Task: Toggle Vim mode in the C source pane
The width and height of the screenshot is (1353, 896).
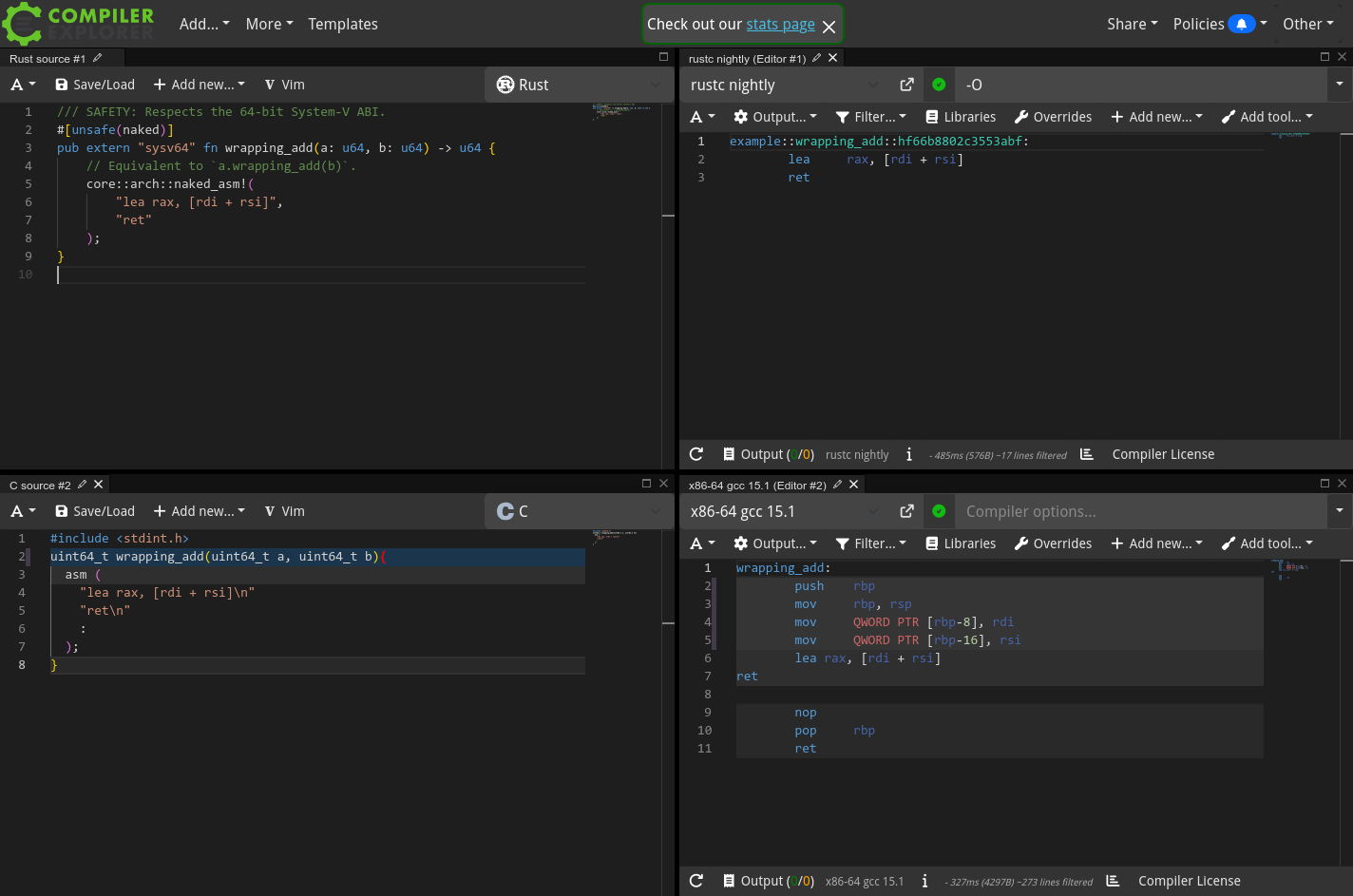Action: coord(285,511)
